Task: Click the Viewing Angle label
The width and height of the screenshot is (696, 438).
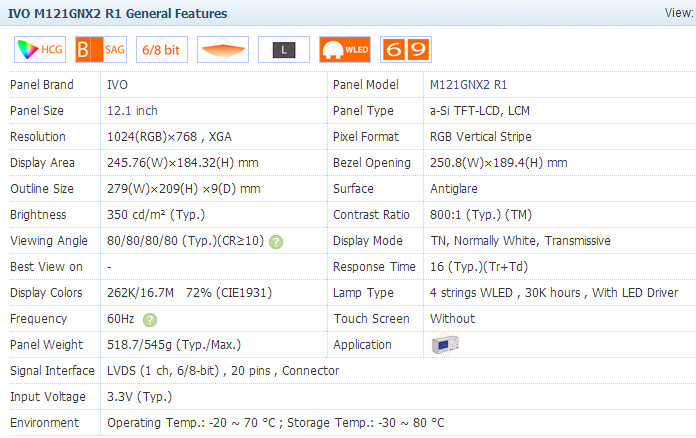Action: tap(49, 241)
